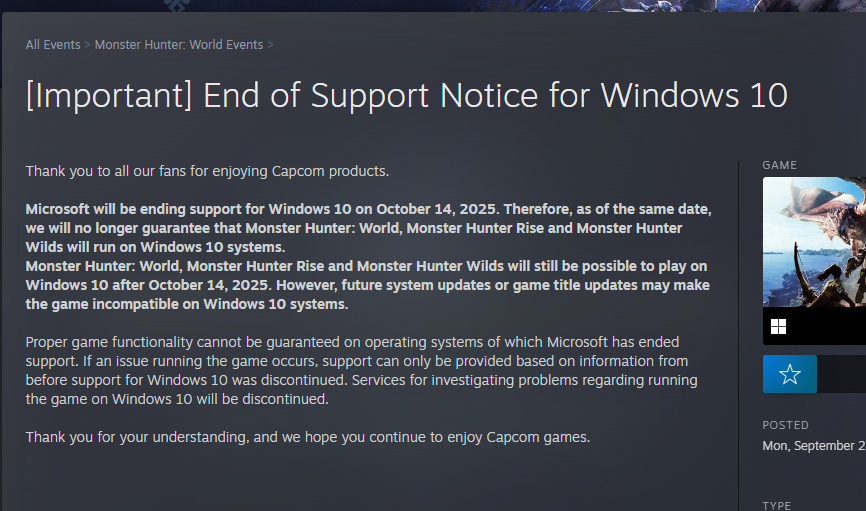The image size is (866, 511).
Task: Click the black platform bar under game image
Action: click(830, 326)
